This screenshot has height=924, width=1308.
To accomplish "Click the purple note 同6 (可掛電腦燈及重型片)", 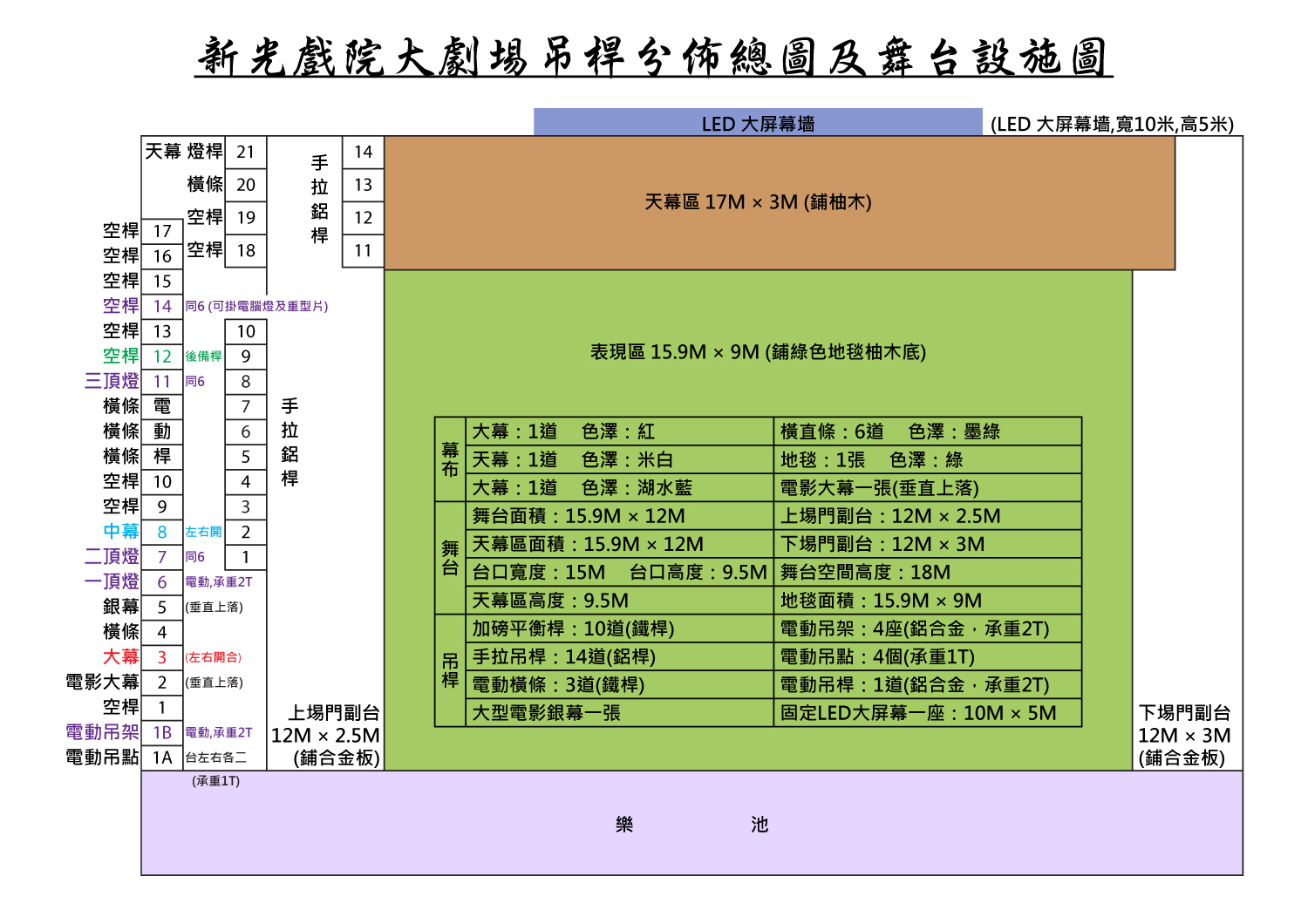I will (x=256, y=306).
